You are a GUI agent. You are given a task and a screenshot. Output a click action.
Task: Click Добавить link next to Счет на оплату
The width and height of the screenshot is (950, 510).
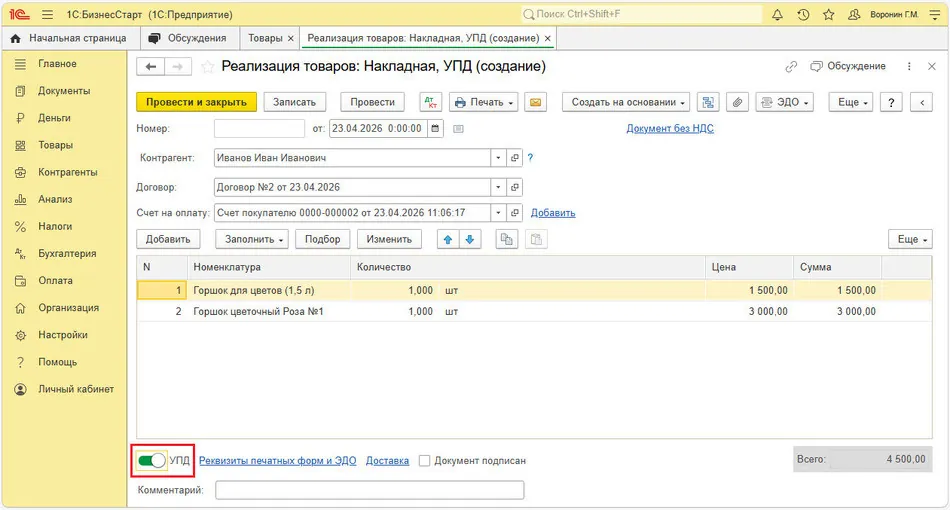553,213
